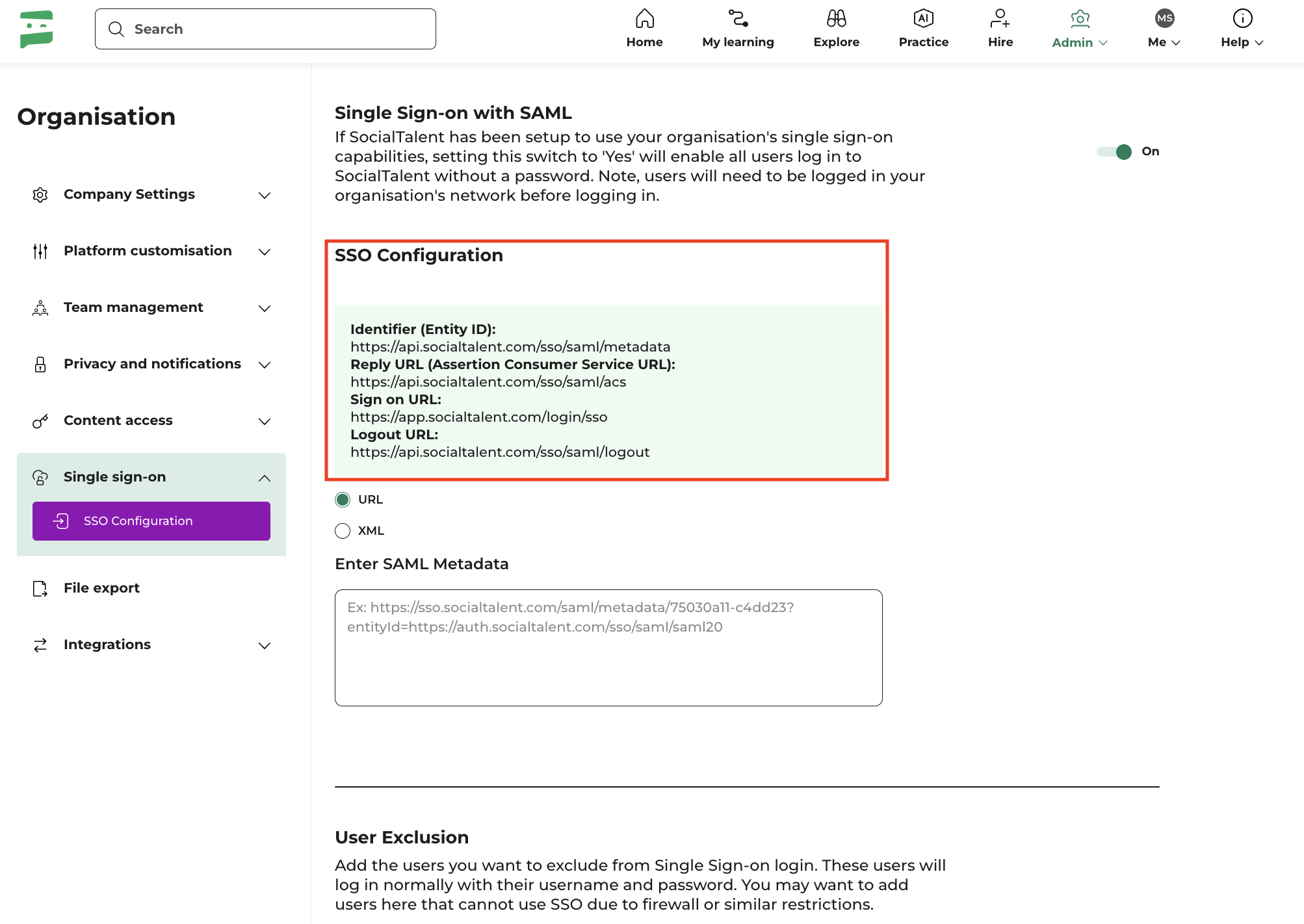
Task: Collapse the Single sign-on chevron
Action: 265,478
